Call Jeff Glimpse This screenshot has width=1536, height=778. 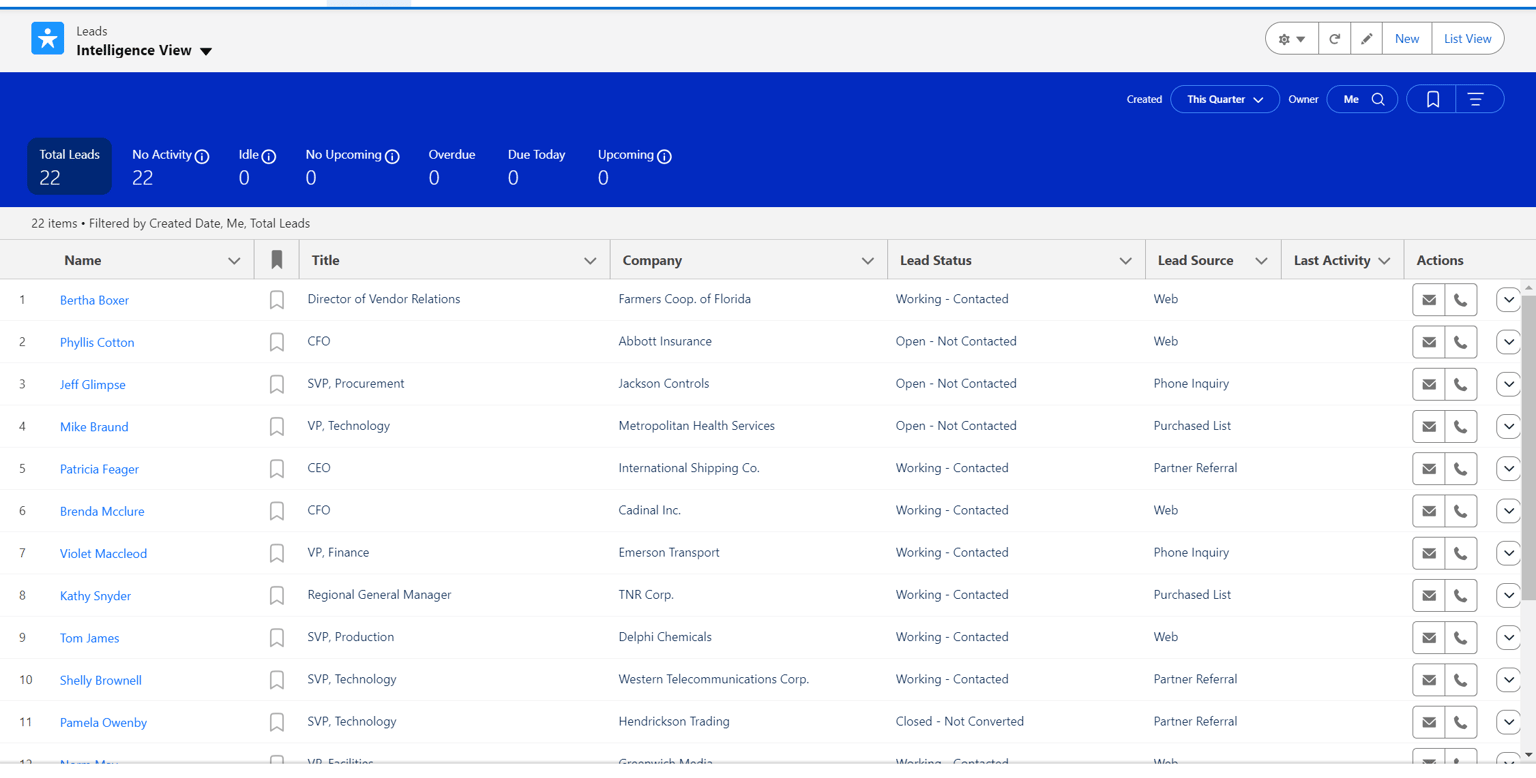pyautogui.click(x=1461, y=384)
